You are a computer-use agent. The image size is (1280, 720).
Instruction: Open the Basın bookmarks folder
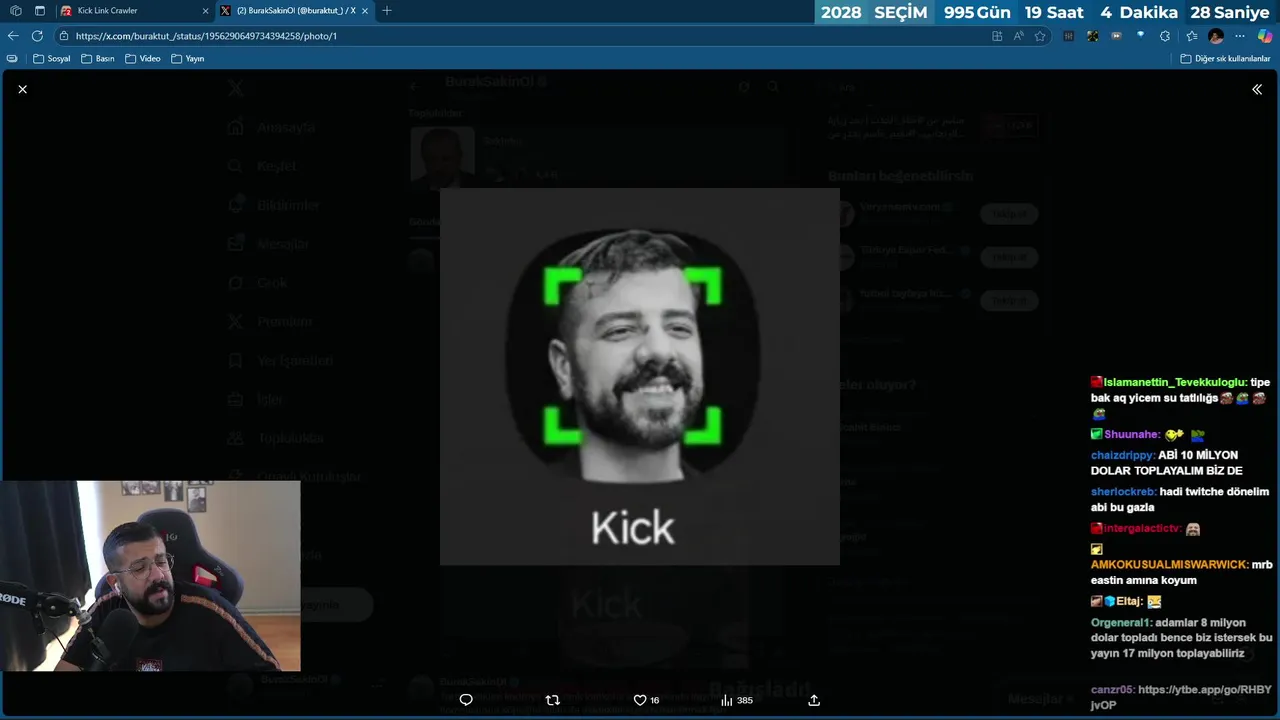click(98, 58)
